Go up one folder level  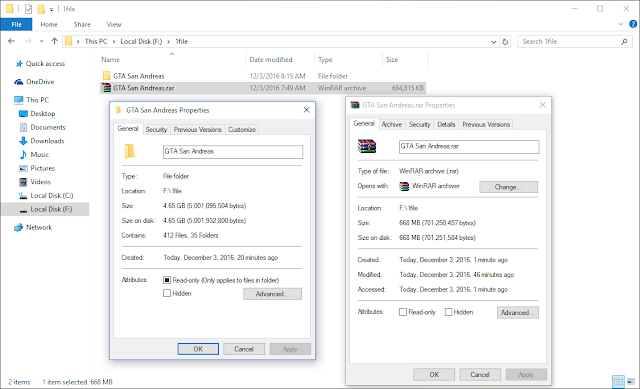(x=54, y=41)
